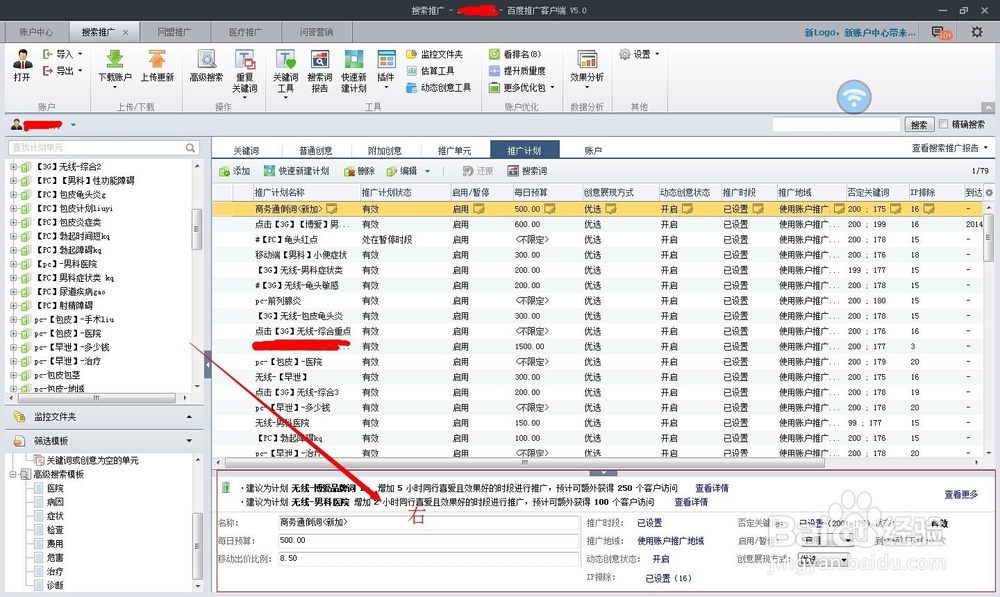Screen dimensions: 1000x597
Task: Click the 快速新建计划 ribbon icon
Action: click(x=353, y=59)
